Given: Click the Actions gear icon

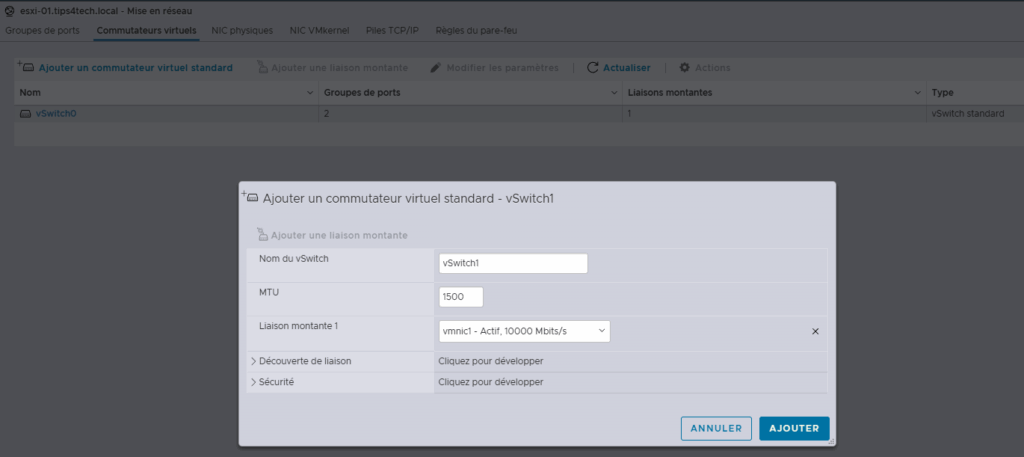Looking at the screenshot, I should (x=685, y=67).
